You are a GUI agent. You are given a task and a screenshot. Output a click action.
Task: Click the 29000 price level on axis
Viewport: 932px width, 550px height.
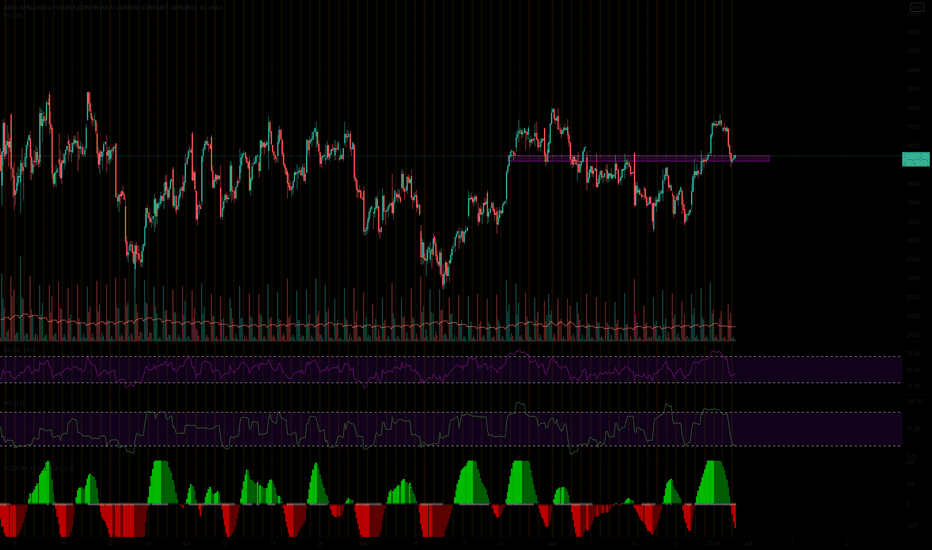[x=914, y=146]
